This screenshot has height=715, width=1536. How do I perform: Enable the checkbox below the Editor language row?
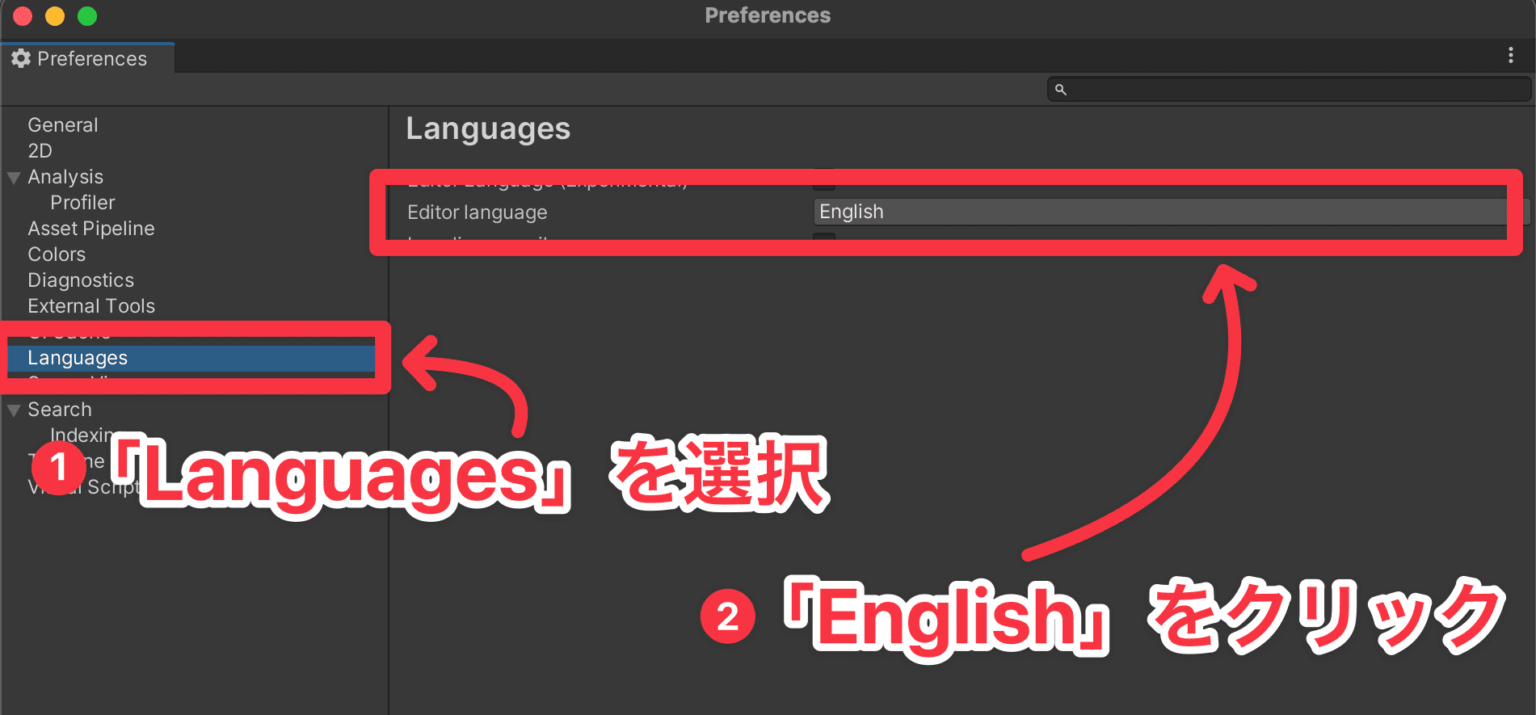click(x=822, y=242)
